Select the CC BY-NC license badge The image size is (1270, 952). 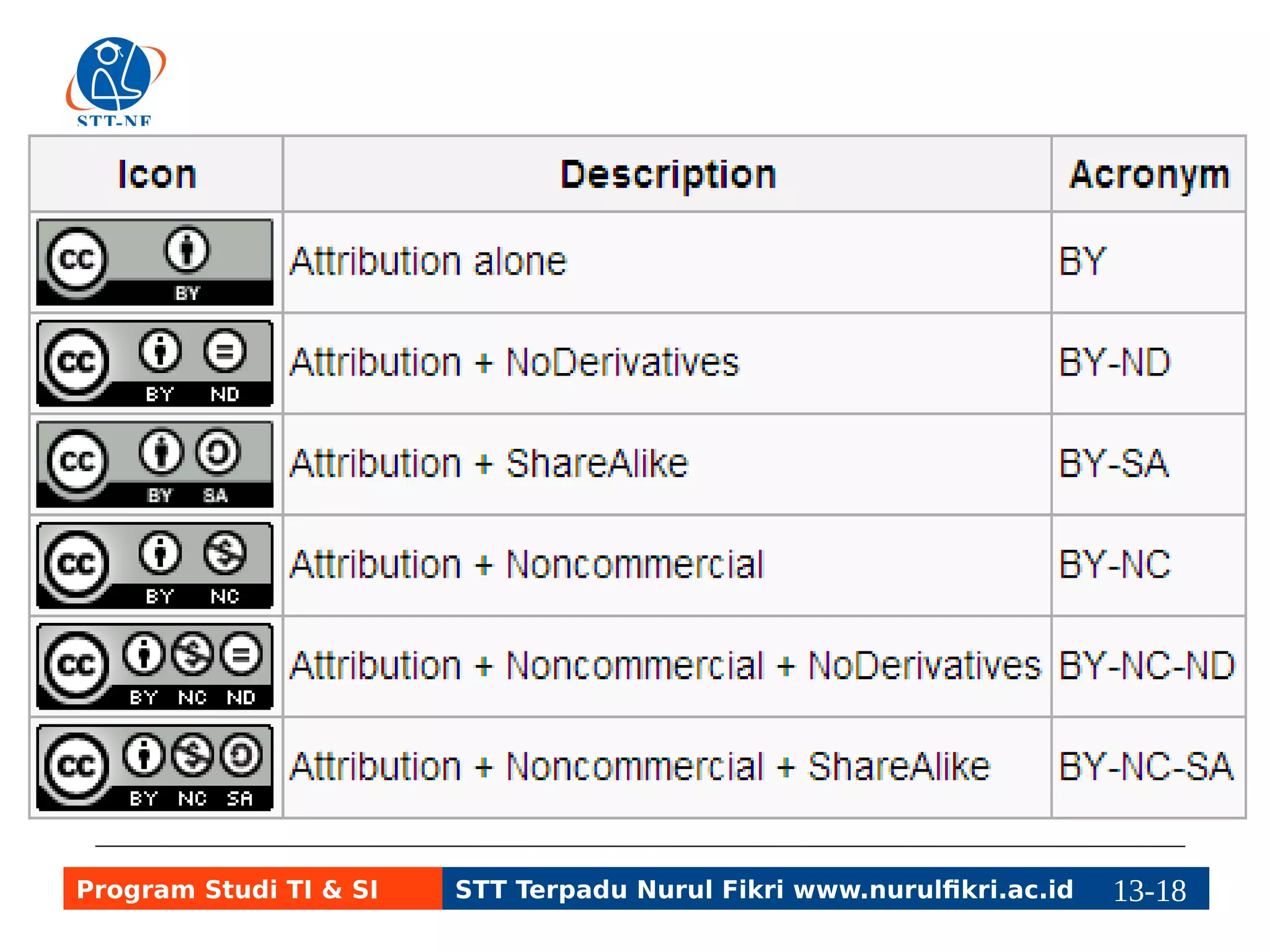[154, 565]
